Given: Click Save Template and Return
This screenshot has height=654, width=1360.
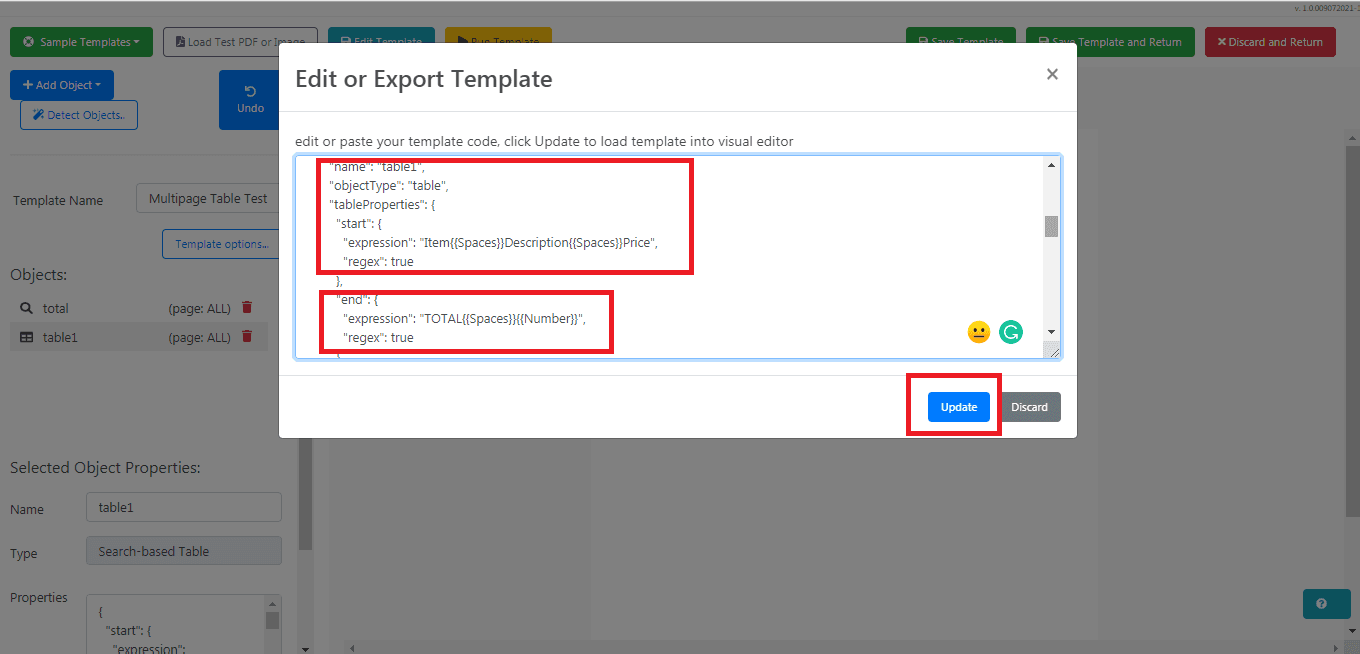Looking at the screenshot, I should click(1110, 42).
